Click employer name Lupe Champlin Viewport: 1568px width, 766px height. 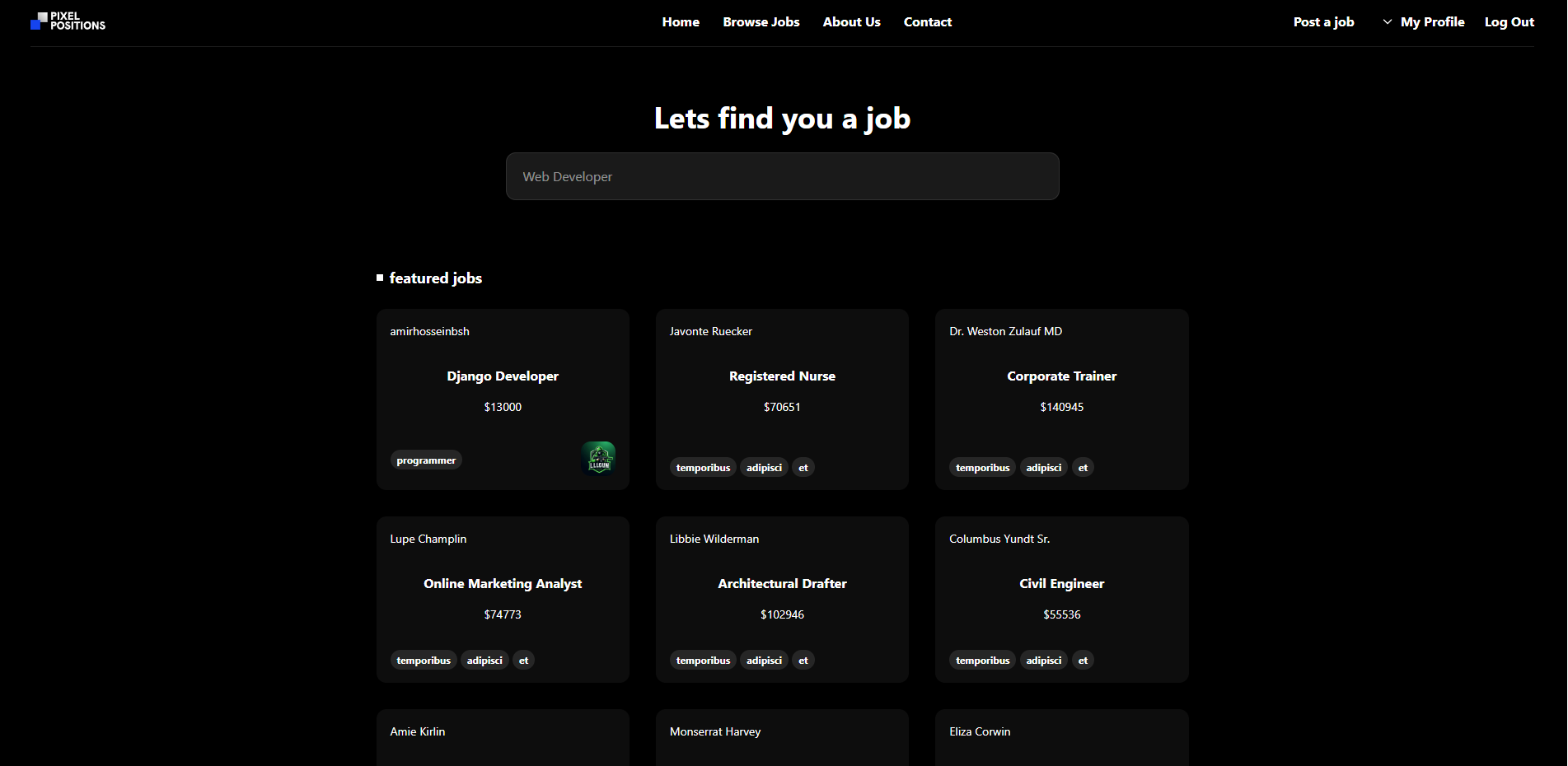tap(428, 539)
